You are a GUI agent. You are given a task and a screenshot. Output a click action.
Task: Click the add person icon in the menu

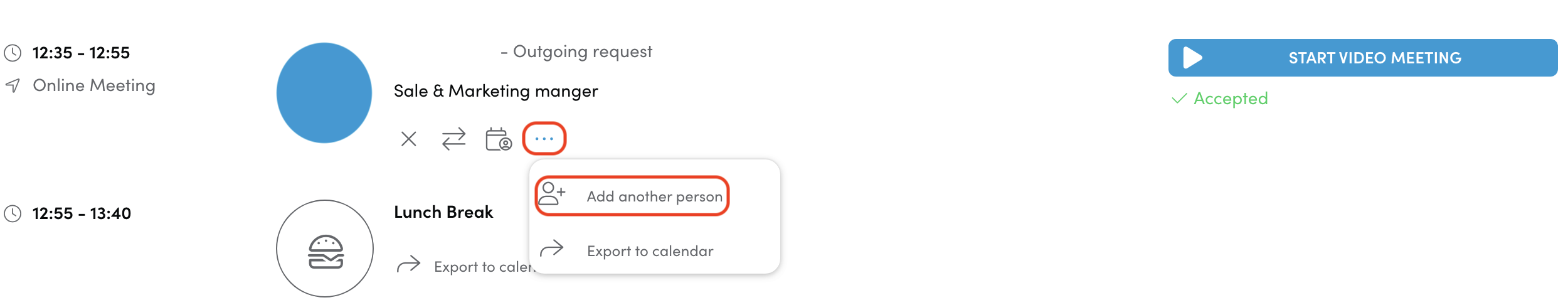tap(552, 194)
